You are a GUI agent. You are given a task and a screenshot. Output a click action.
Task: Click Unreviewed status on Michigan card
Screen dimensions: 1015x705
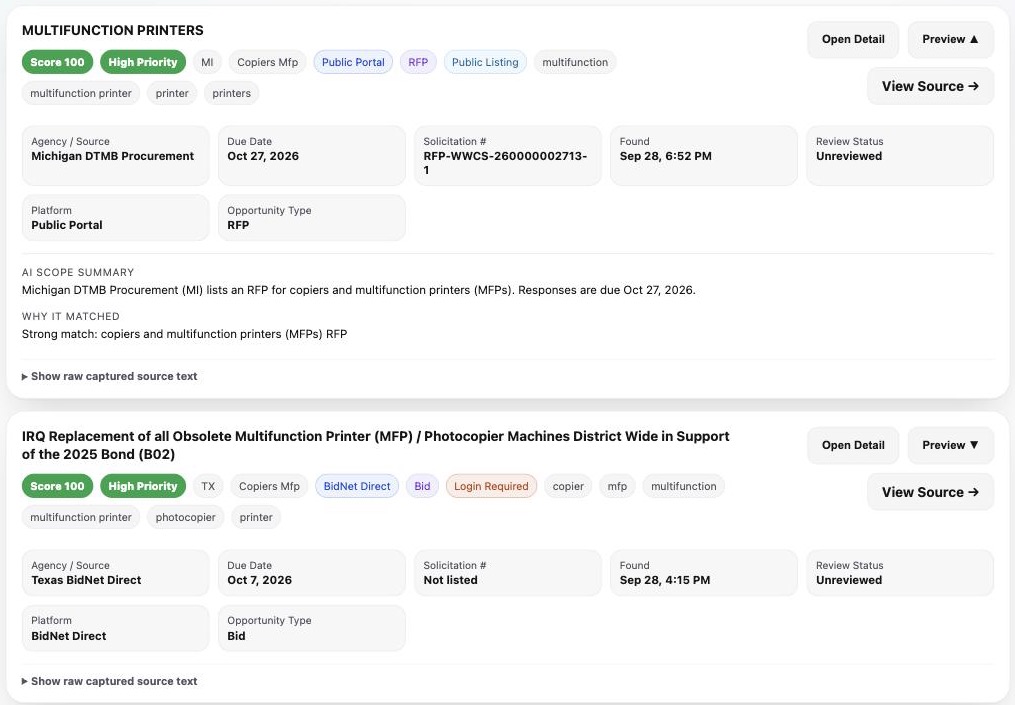point(849,156)
